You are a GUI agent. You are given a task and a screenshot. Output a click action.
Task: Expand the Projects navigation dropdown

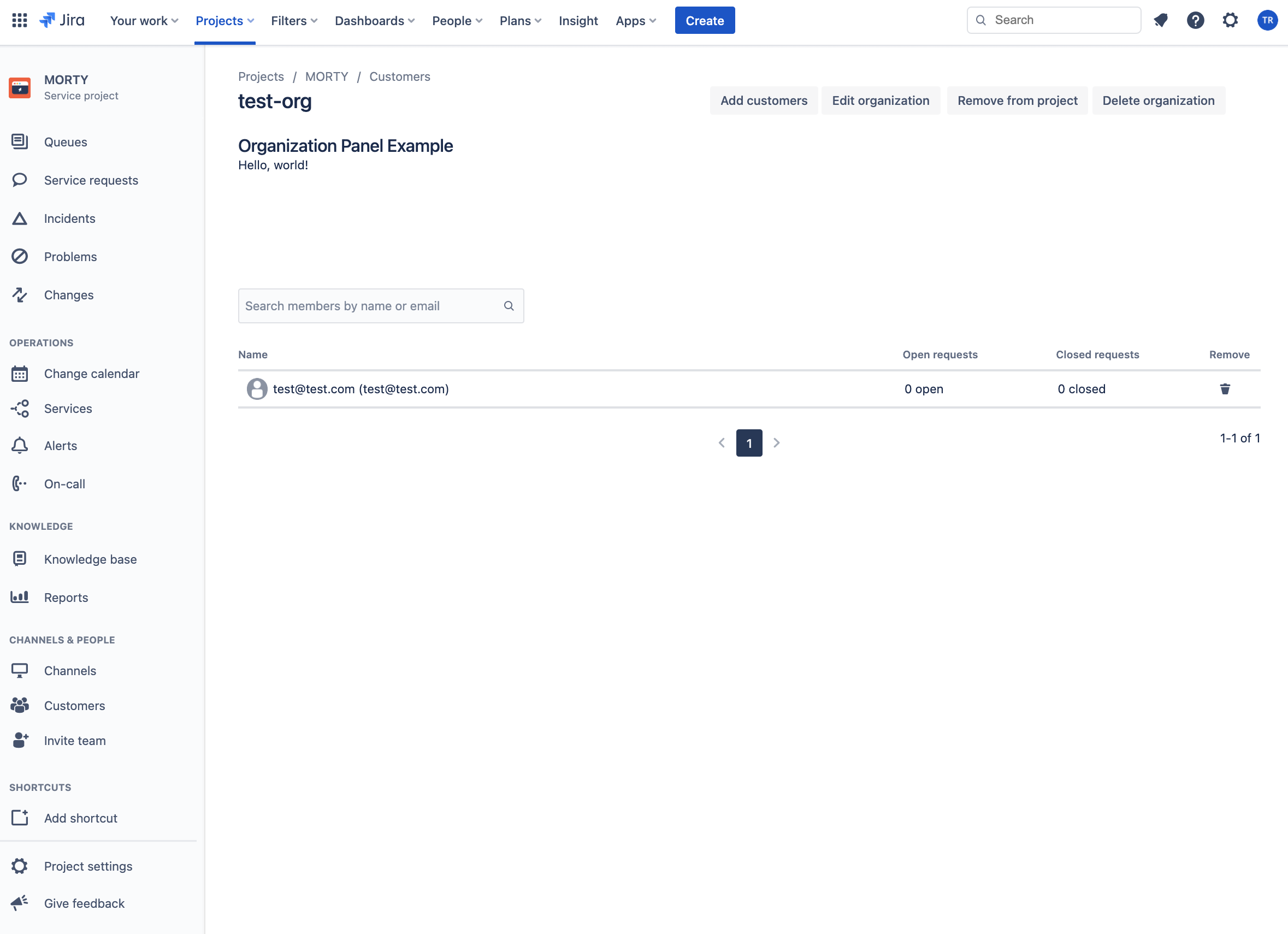pyautogui.click(x=224, y=20)
